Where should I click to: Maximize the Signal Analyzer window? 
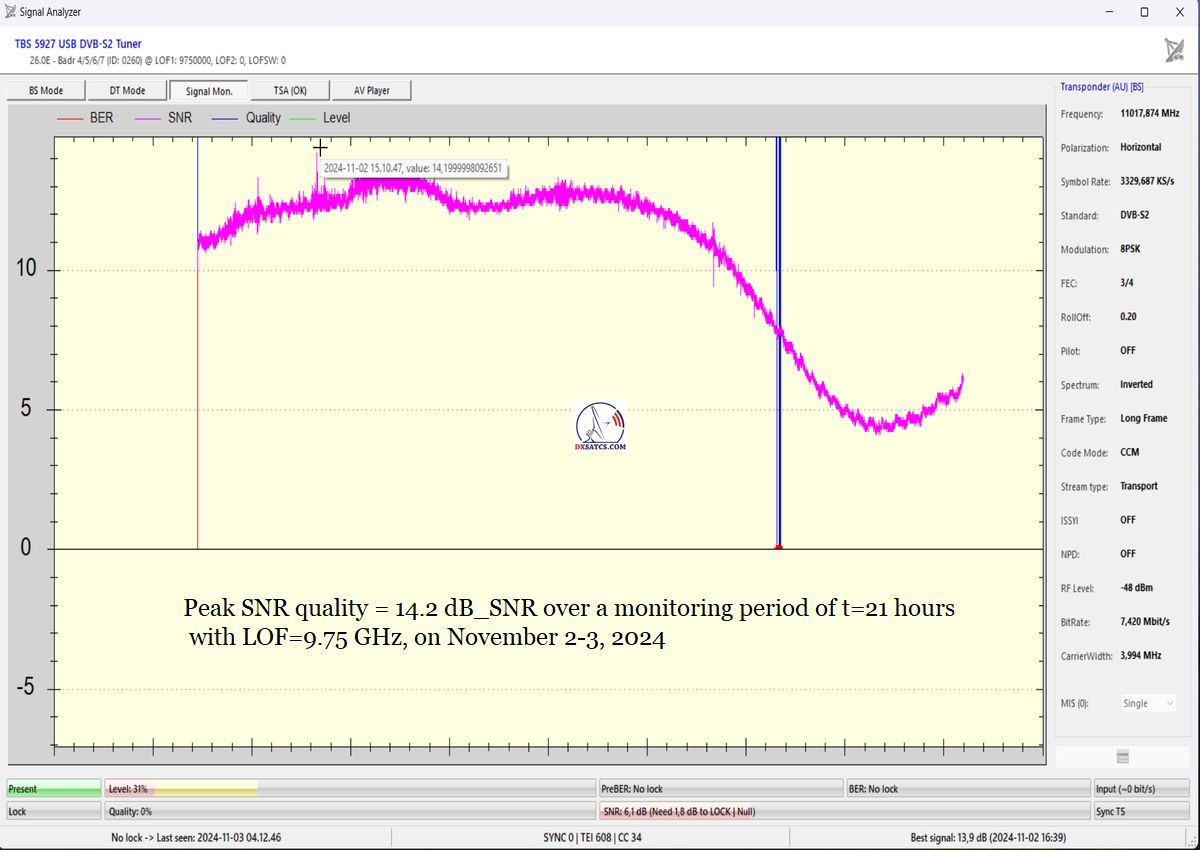point(1144,12)
